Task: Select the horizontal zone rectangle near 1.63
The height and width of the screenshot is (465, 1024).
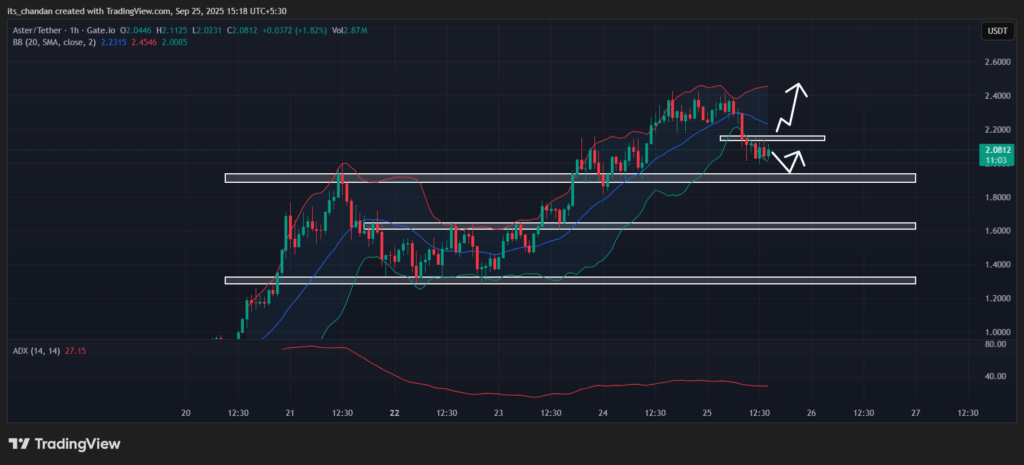Action: pos(640,226)
